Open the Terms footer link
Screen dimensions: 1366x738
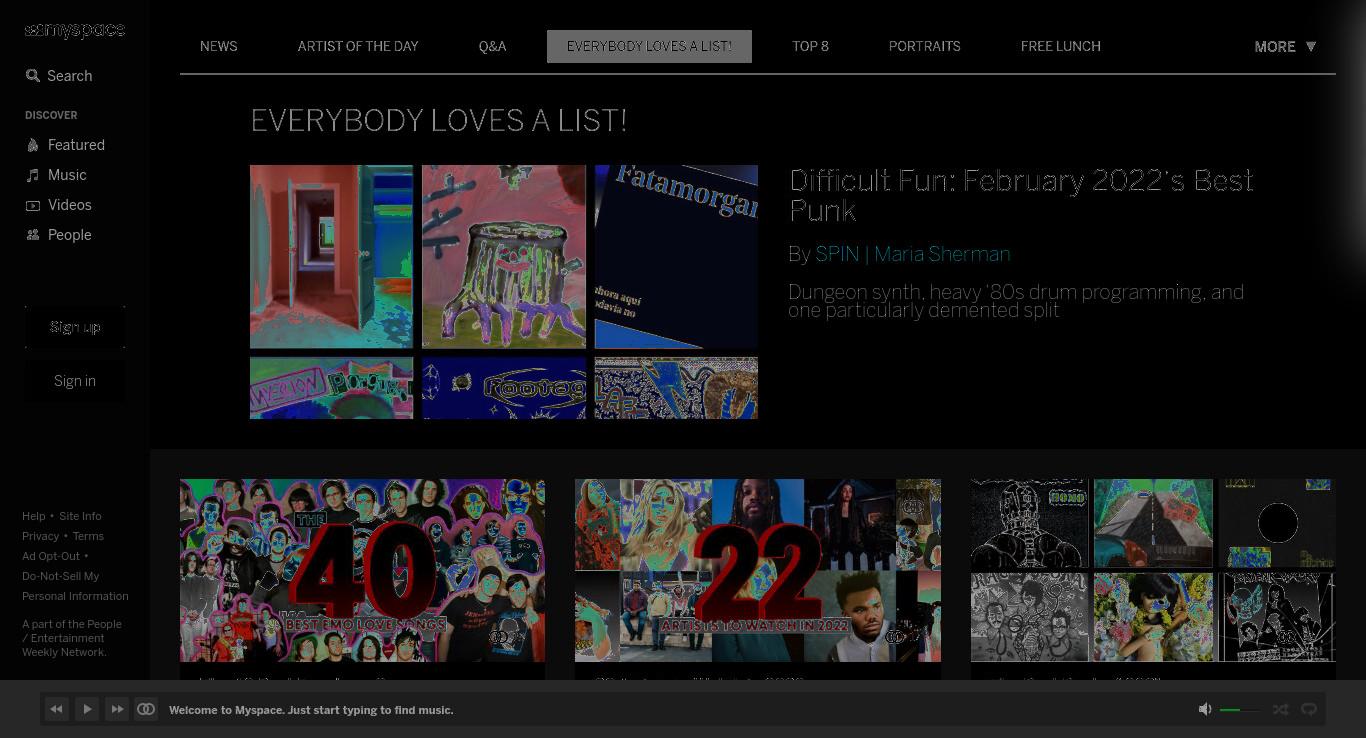tap(88, 536)
